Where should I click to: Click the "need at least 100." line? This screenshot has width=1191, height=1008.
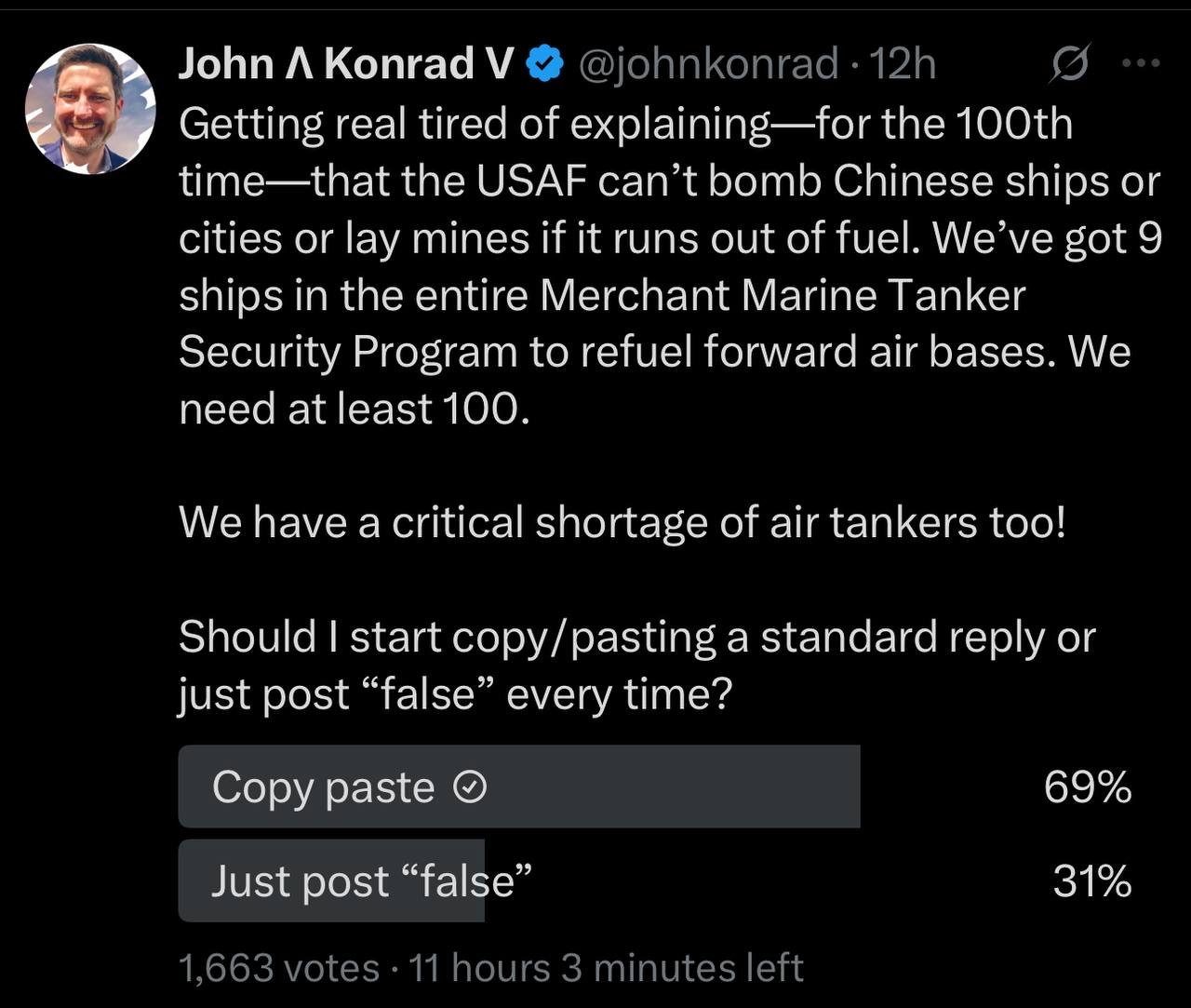[x=355, y=409]
